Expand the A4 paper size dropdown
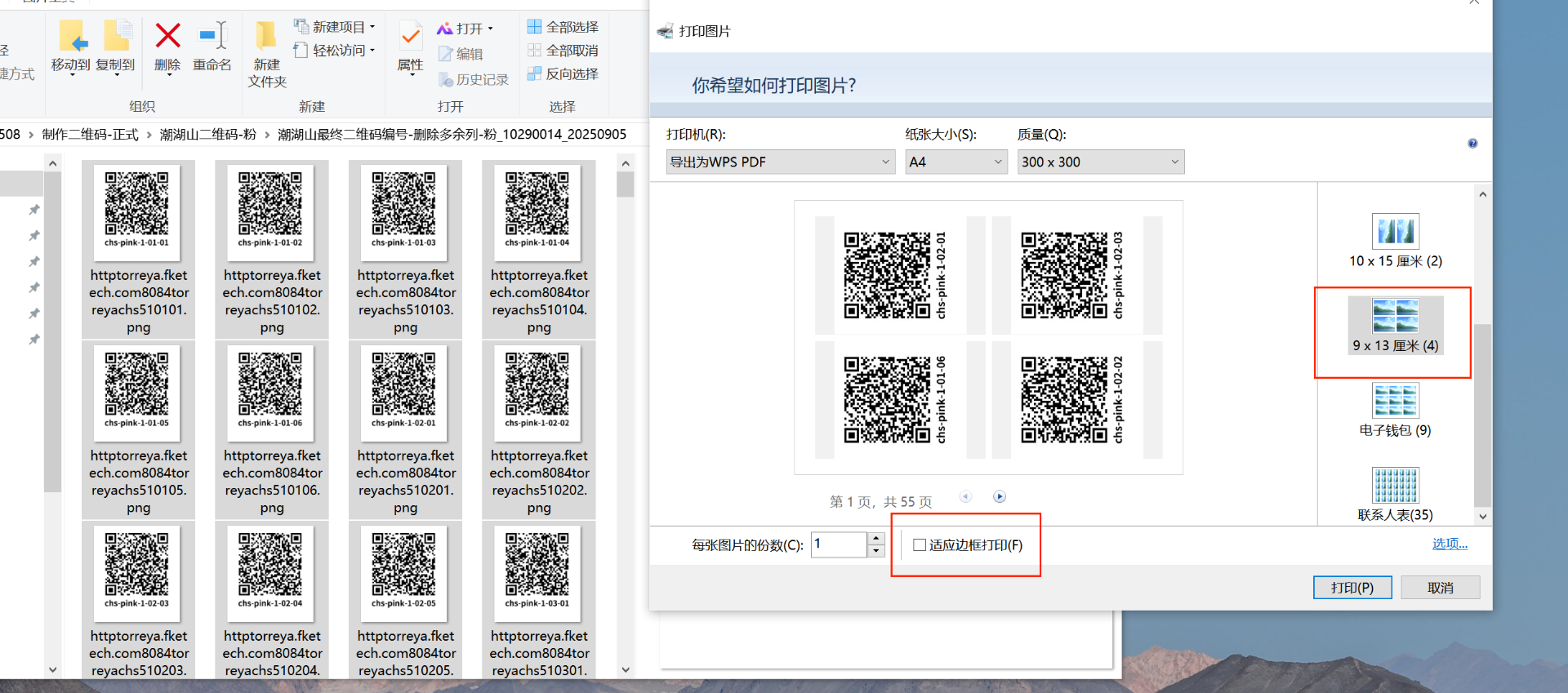 955,162
